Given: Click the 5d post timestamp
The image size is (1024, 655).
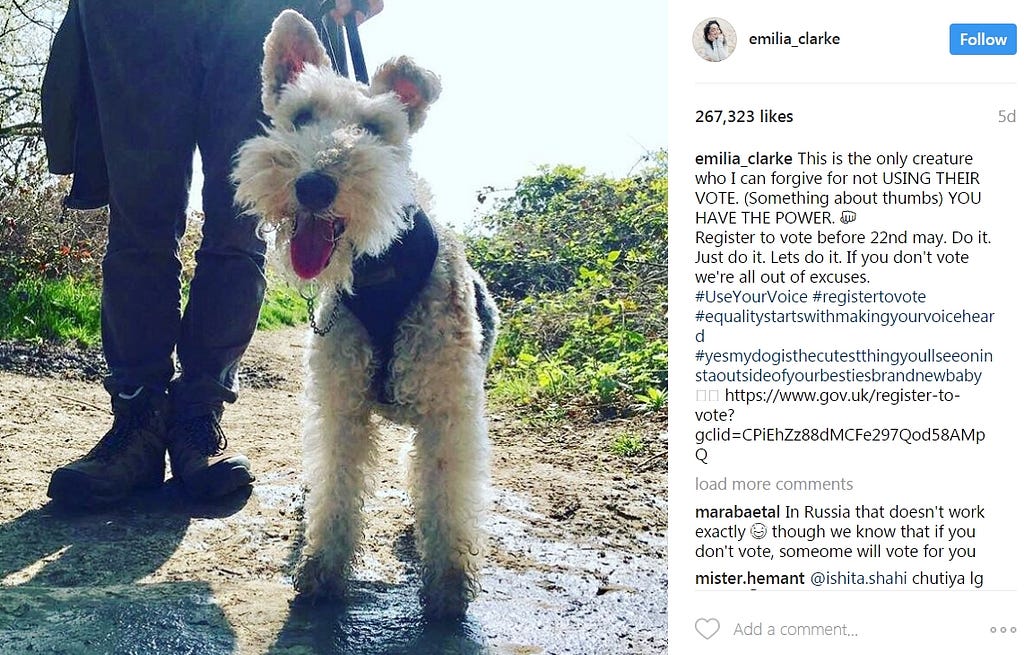Looking at the screenshot, I should point(1006,116).
